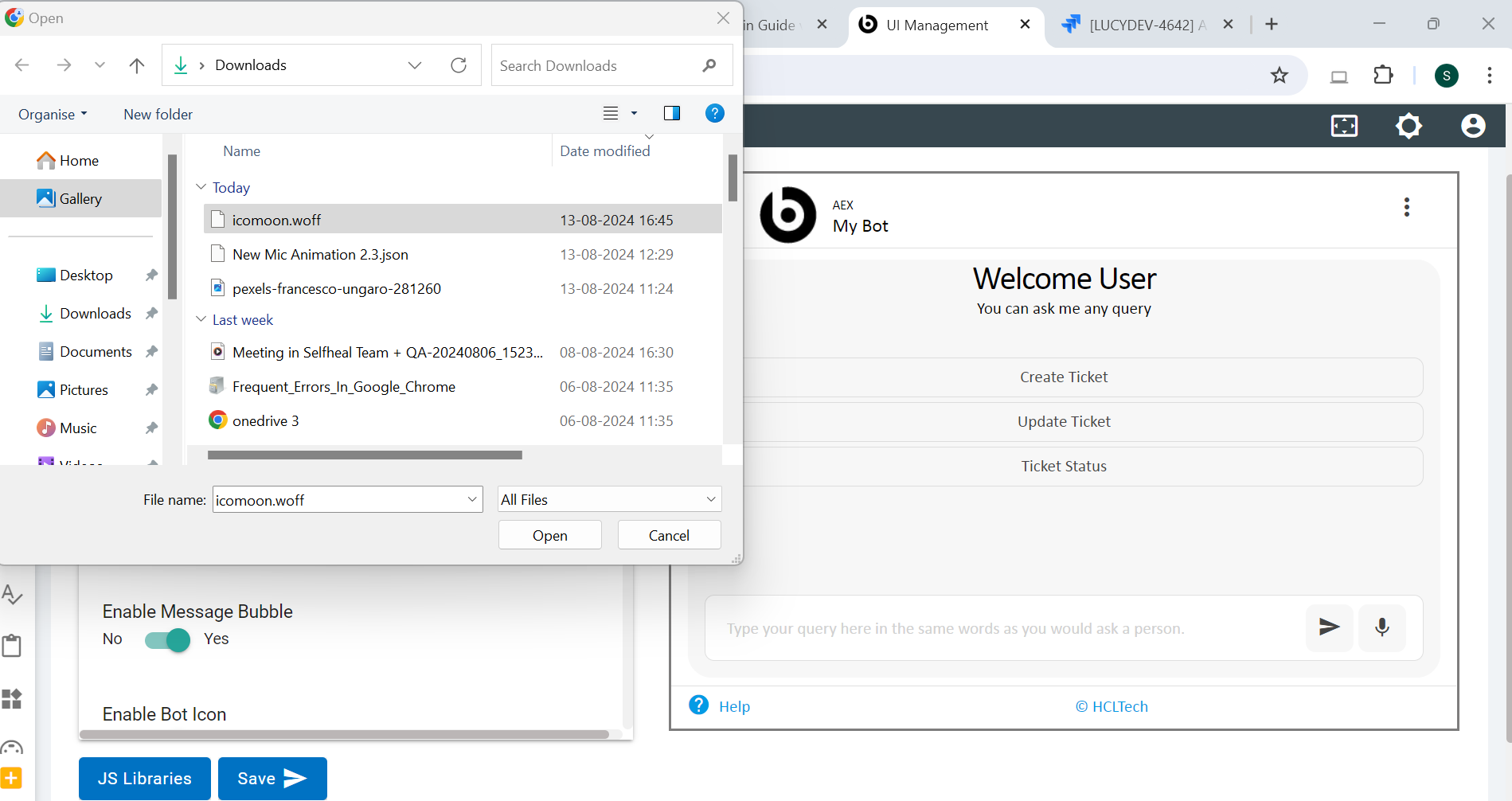Click the horizontal scrollbar in file list
This screenshot has width=1512, height=801.
(365, 455)
